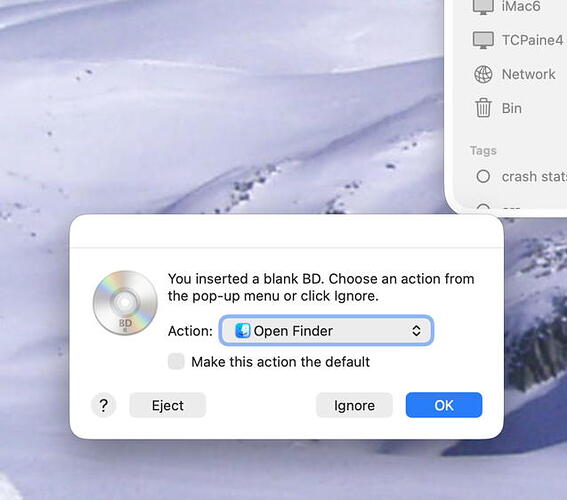Viewport: 567px width, 500px height.
Task: Open help with the question mark button
Action: point(103,405)
